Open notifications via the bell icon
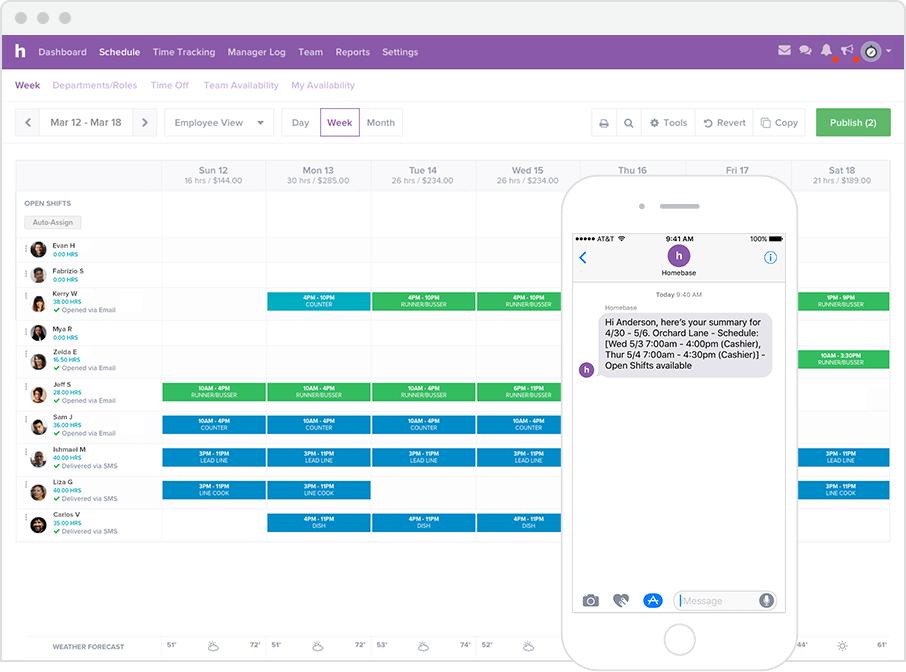This screenshot has width=906, height=672. click(x=826, y=48)
